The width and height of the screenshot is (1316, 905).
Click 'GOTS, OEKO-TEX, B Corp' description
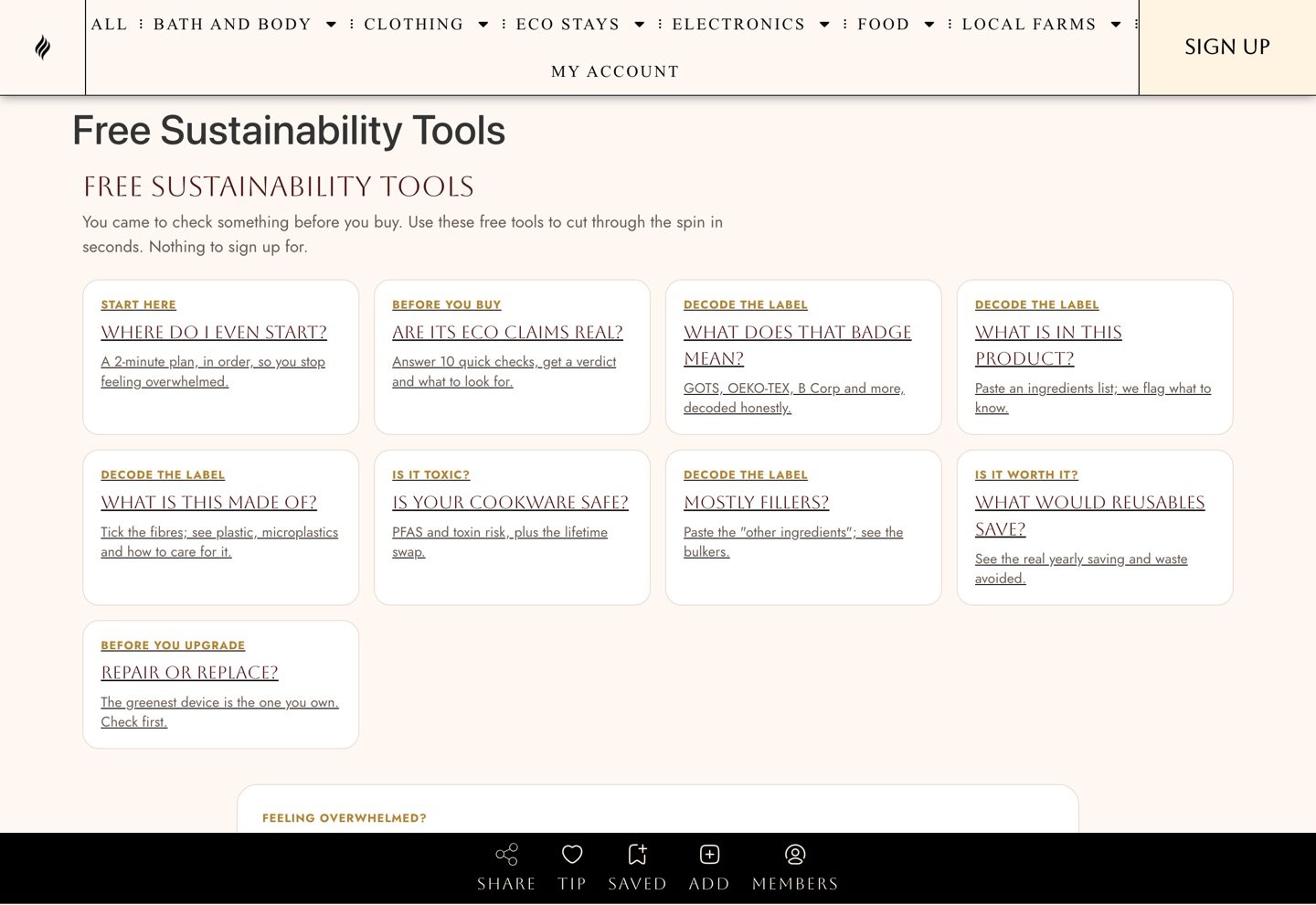(x=793, y=398)
